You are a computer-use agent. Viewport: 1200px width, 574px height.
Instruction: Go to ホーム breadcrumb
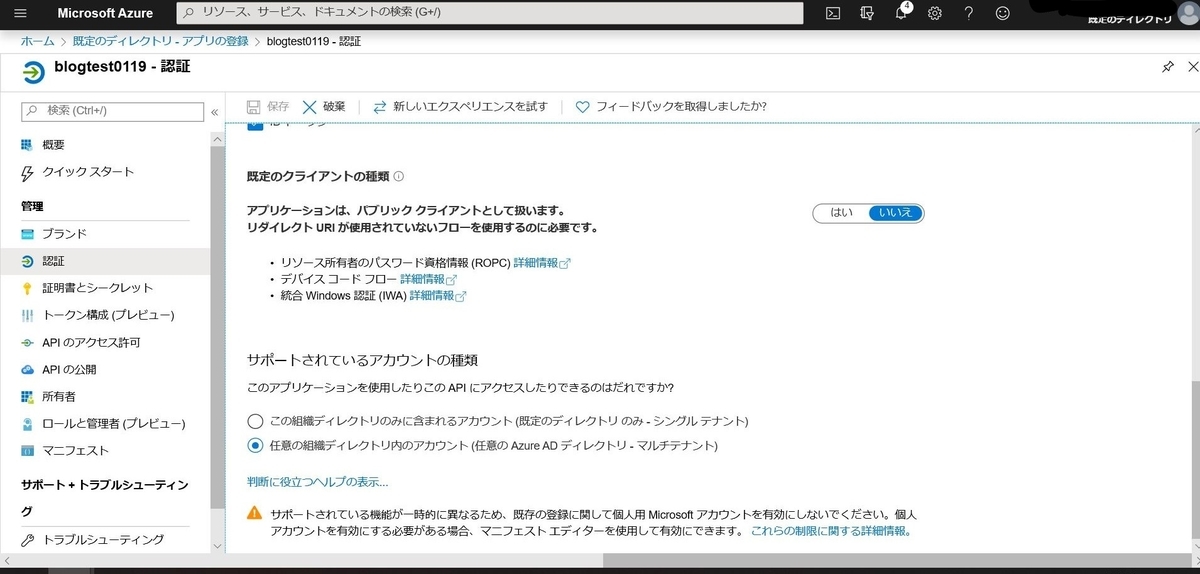38,41
